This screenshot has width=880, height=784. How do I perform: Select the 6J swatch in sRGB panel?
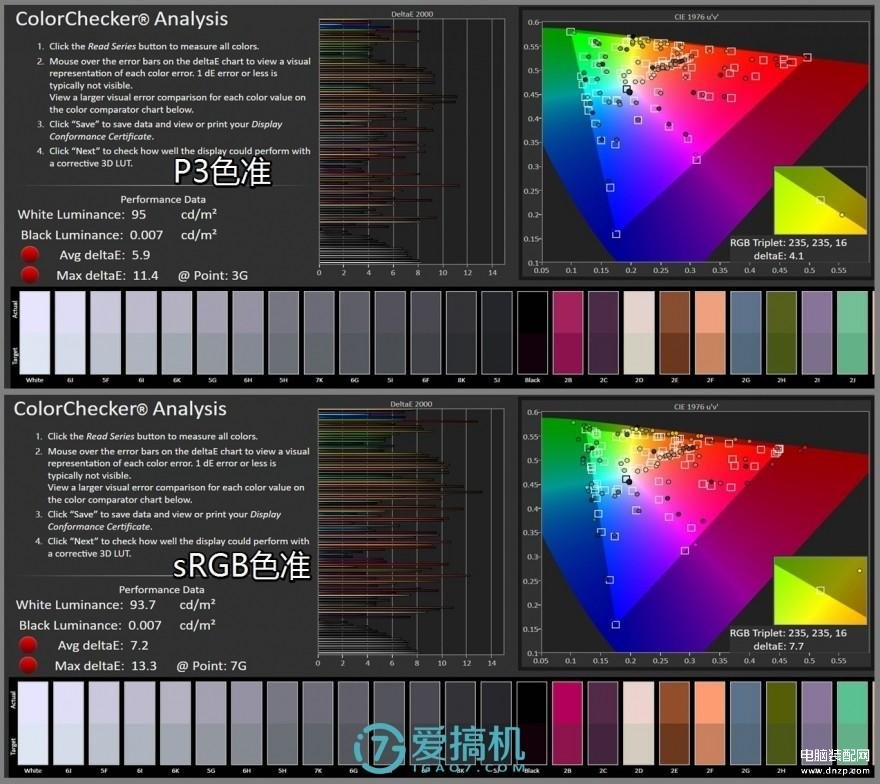click(x=68, y=723)
